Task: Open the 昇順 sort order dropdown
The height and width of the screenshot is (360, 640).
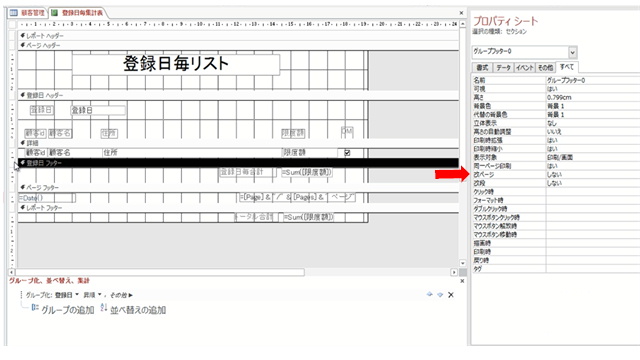Action: pos(99,295)
